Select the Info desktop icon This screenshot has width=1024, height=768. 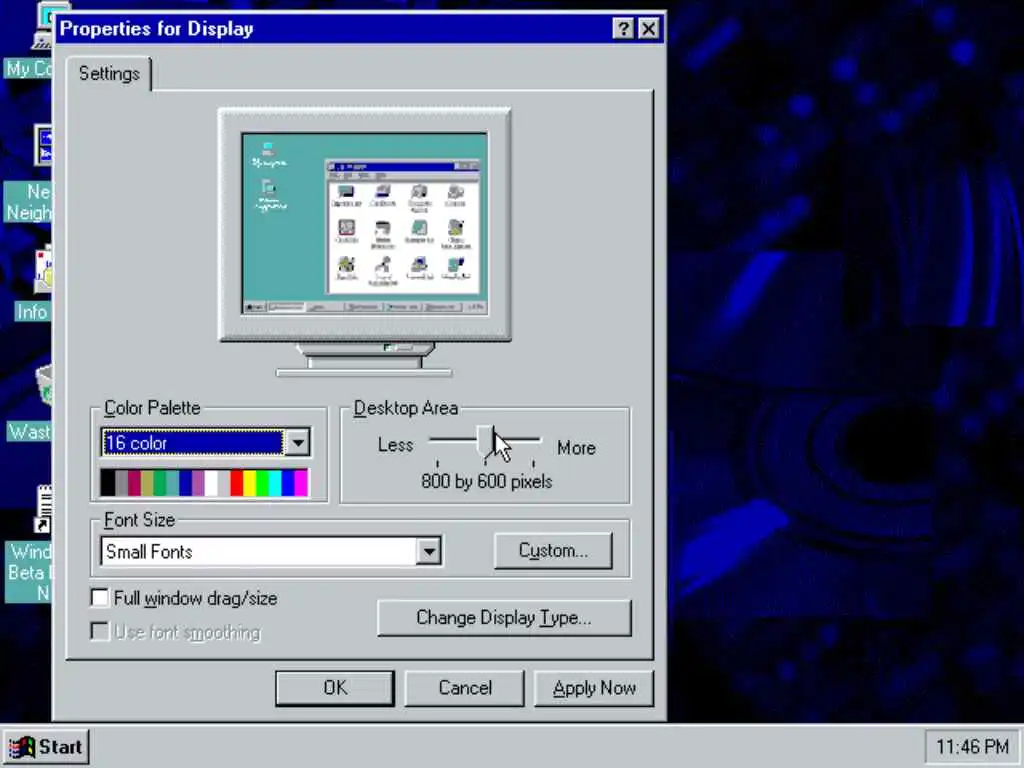tap(34, 283)
